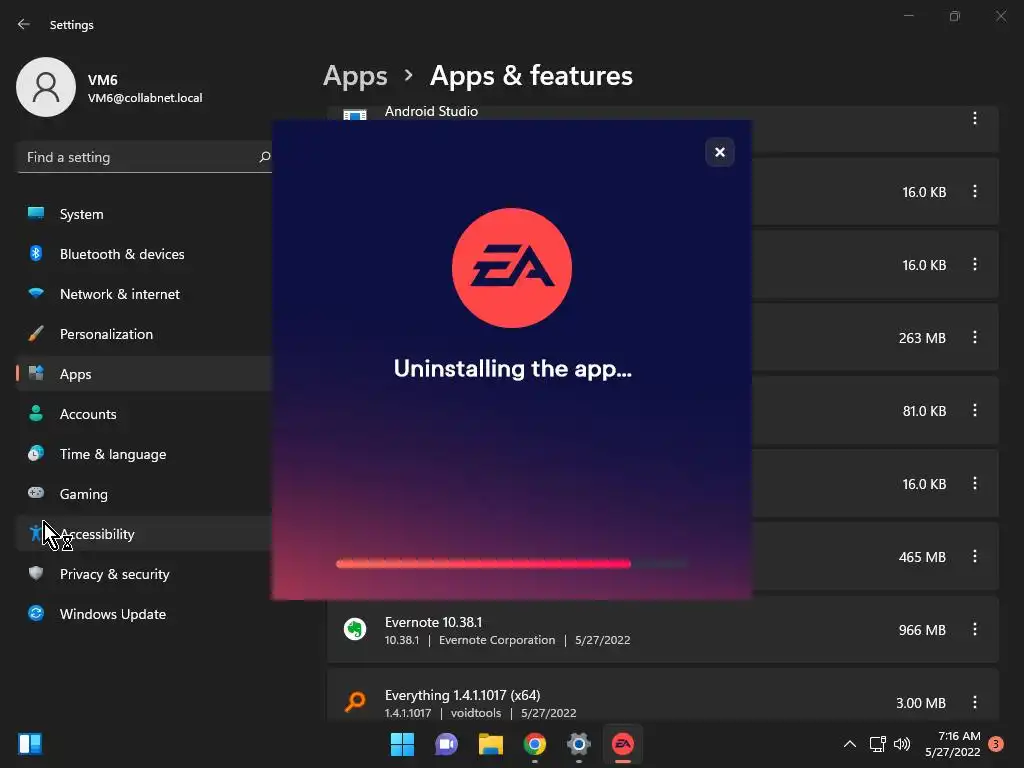The image size is (1024, 768).
Task: Open Time & language settings
Action: point(144,454)
